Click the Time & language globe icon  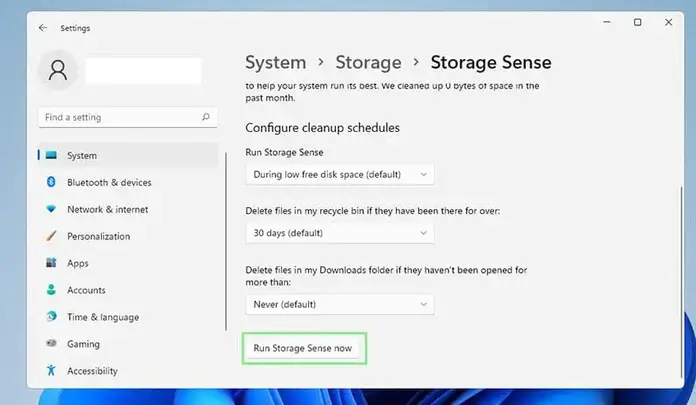click(x=51, y=316)
